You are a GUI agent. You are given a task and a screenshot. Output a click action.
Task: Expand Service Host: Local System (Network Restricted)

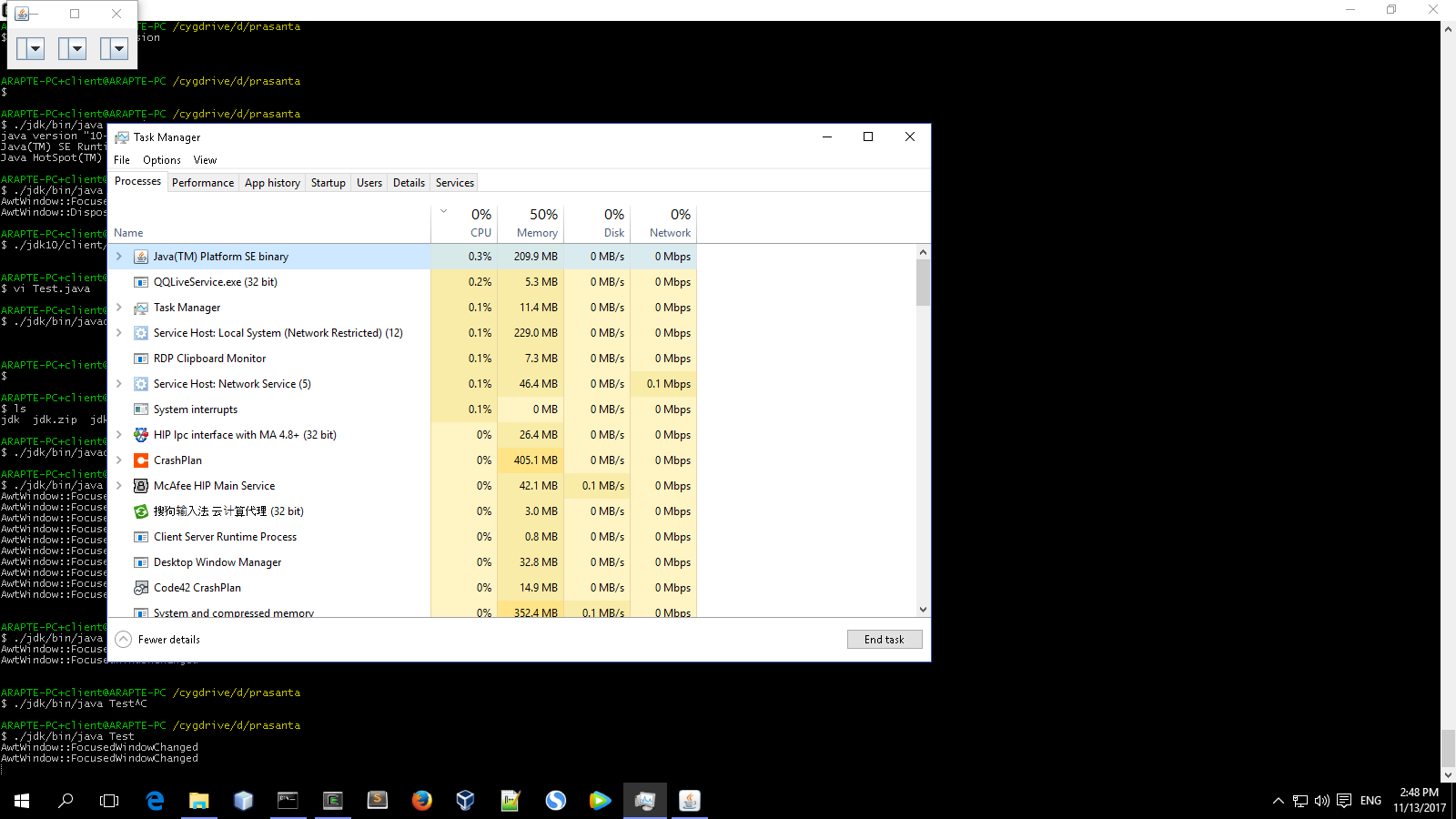point(119,333)
